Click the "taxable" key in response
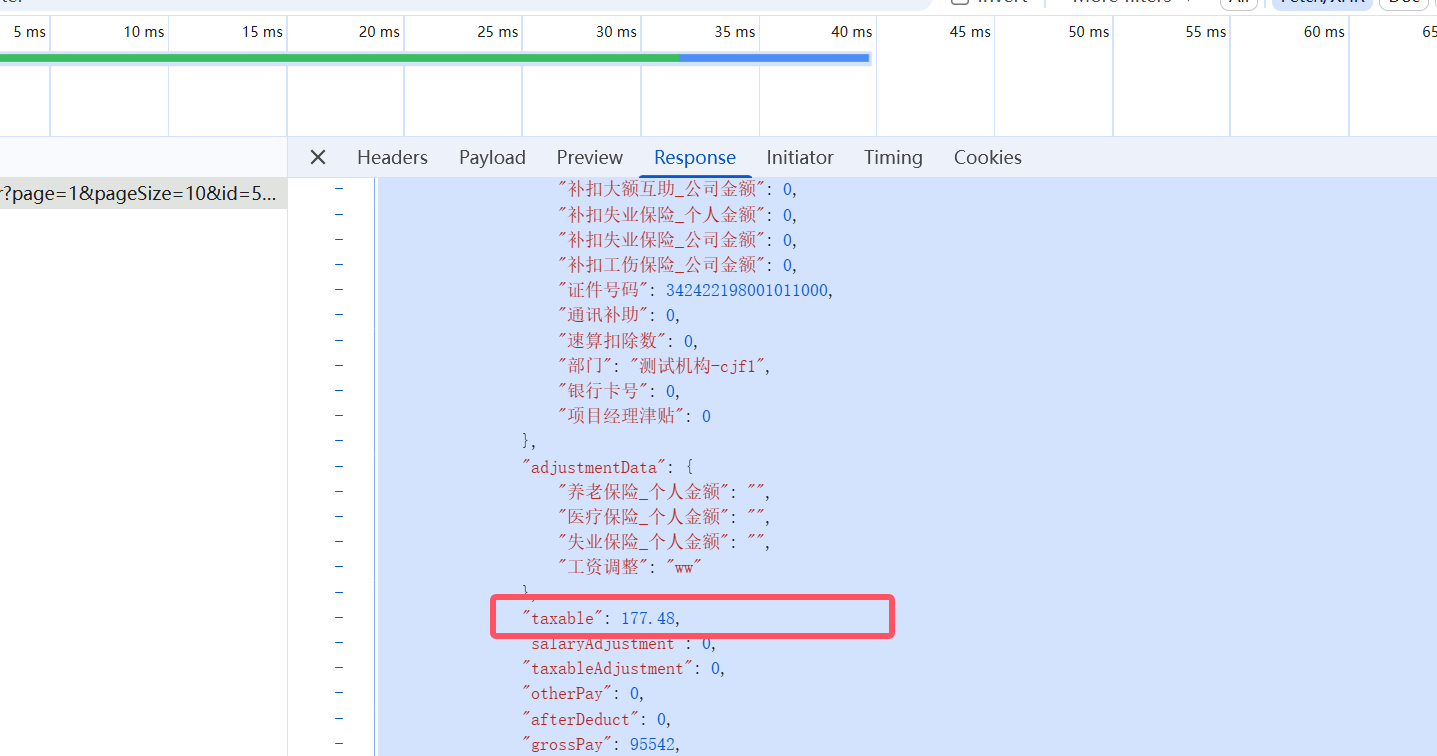This screenshot has height=756, width=1437. pos(562,619)
